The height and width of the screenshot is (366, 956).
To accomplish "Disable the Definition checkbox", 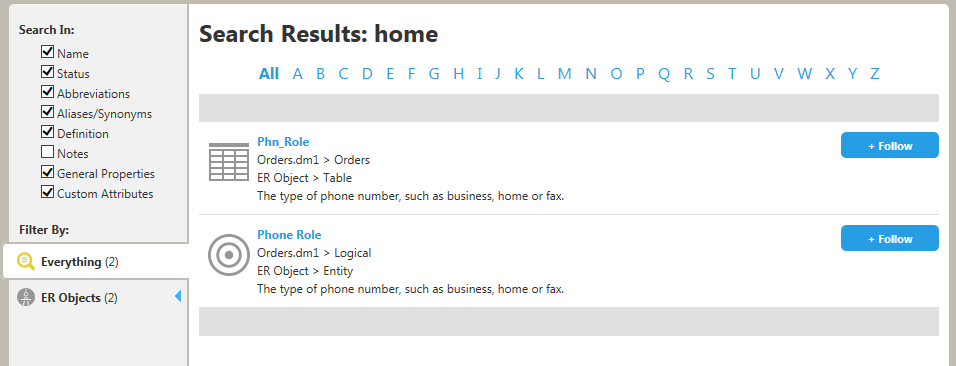I will coord(47,132).
